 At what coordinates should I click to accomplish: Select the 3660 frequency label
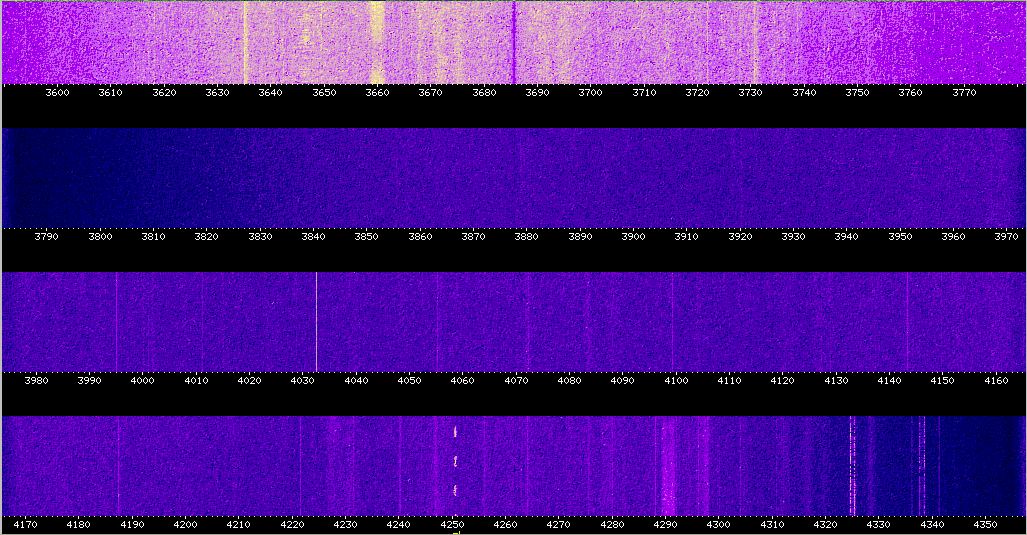click(x=377, y=93)
